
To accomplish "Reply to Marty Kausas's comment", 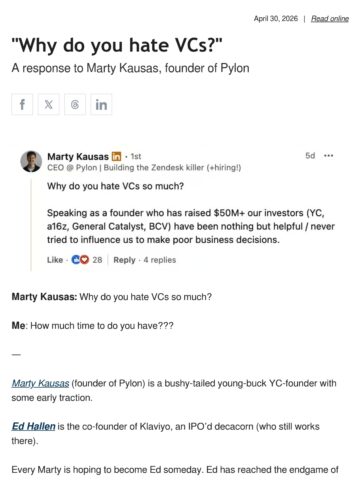I will [x=124, y=260].
